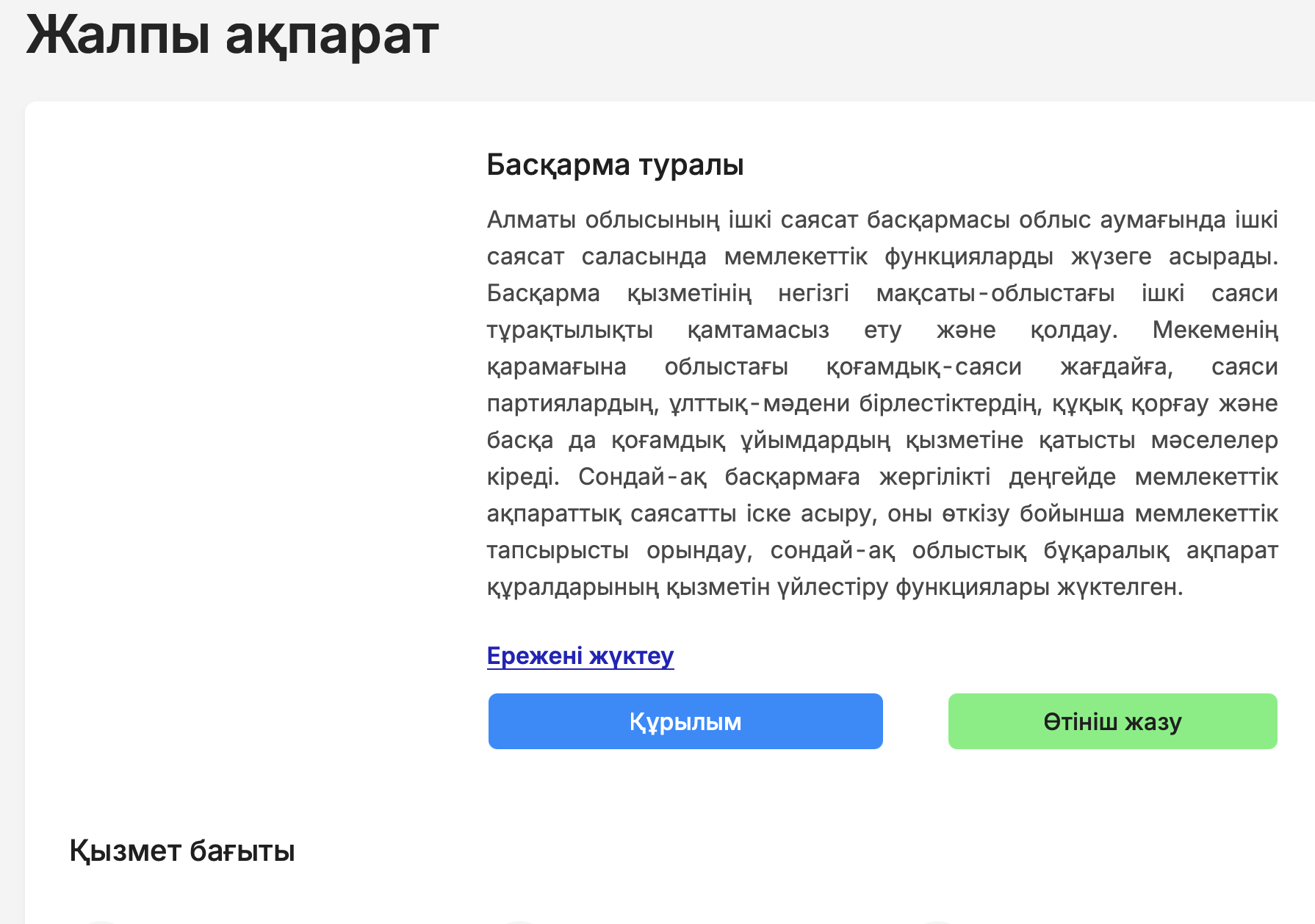This screenshot has height=924, width=1315.
Task: Click the word қарамағына in the paragraph
Action: coord(556,367)
